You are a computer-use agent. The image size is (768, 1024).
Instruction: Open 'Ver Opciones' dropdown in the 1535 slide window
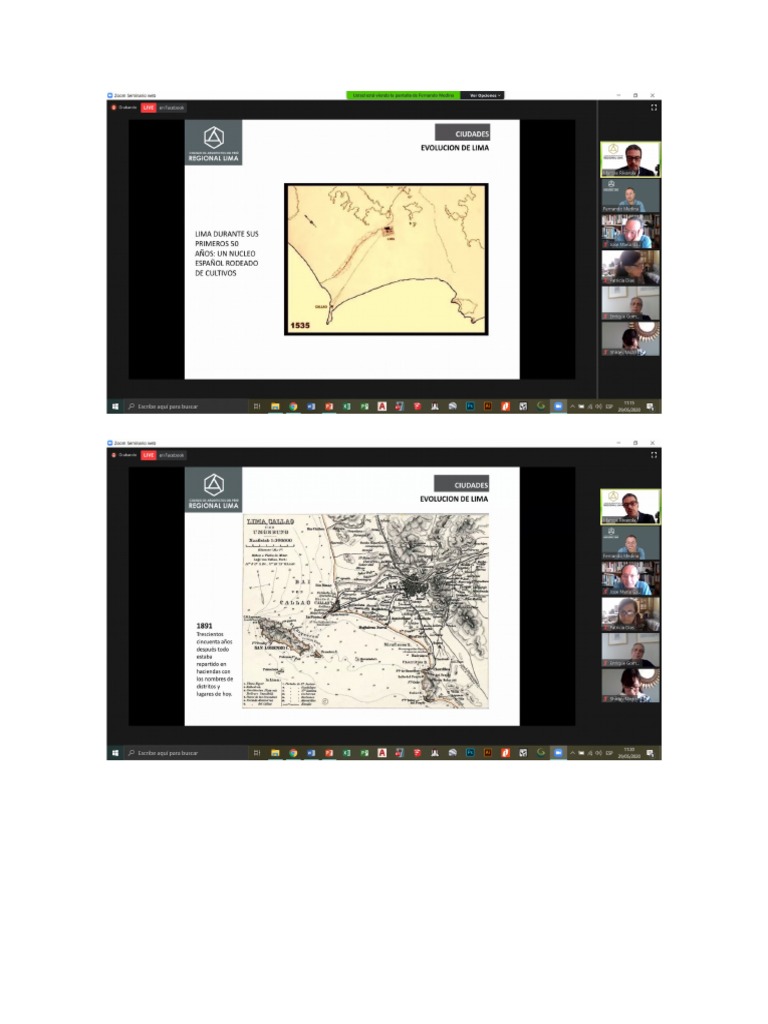(x=483, y=95)
